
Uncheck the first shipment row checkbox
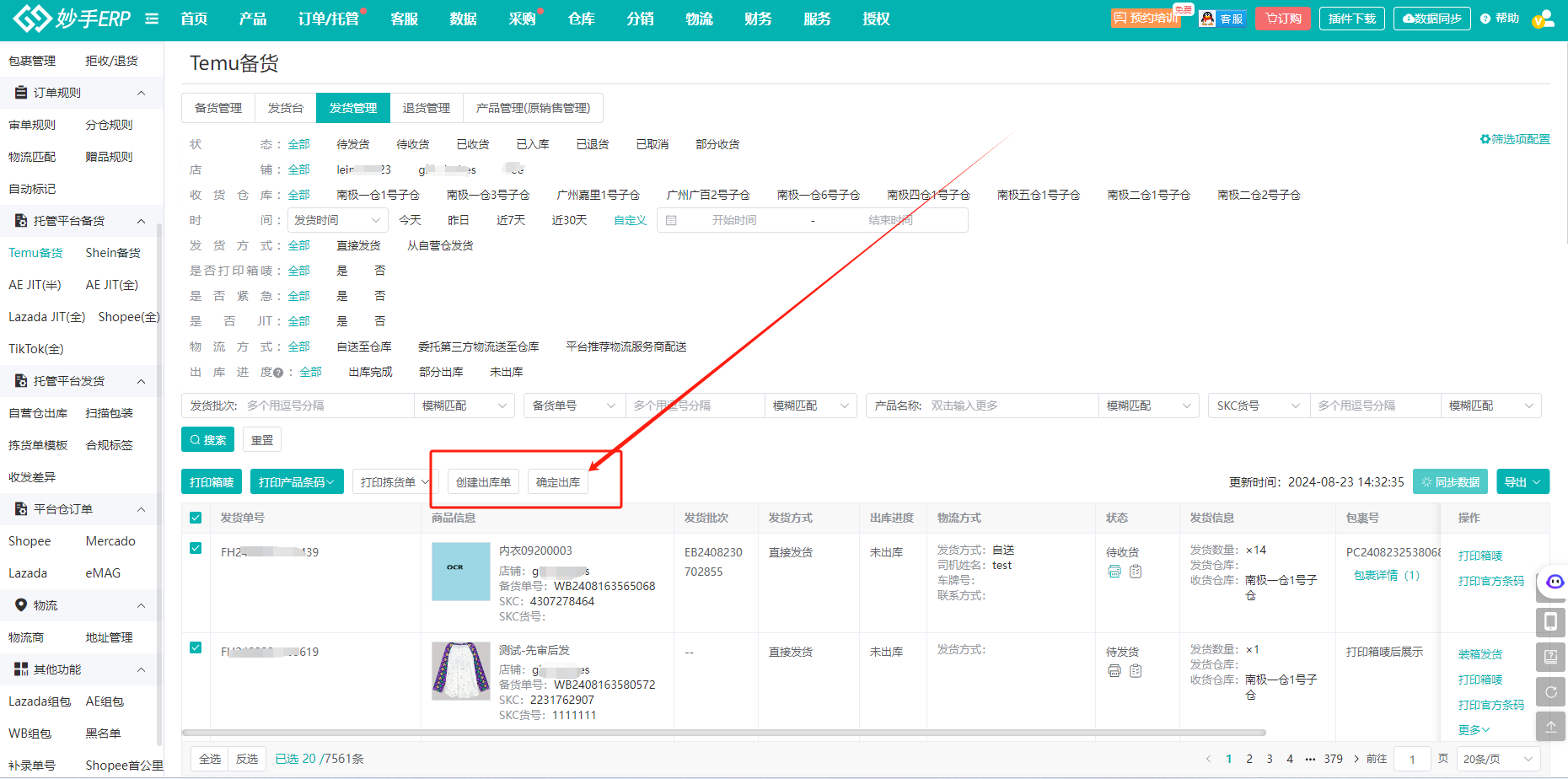tap(196, 548)
